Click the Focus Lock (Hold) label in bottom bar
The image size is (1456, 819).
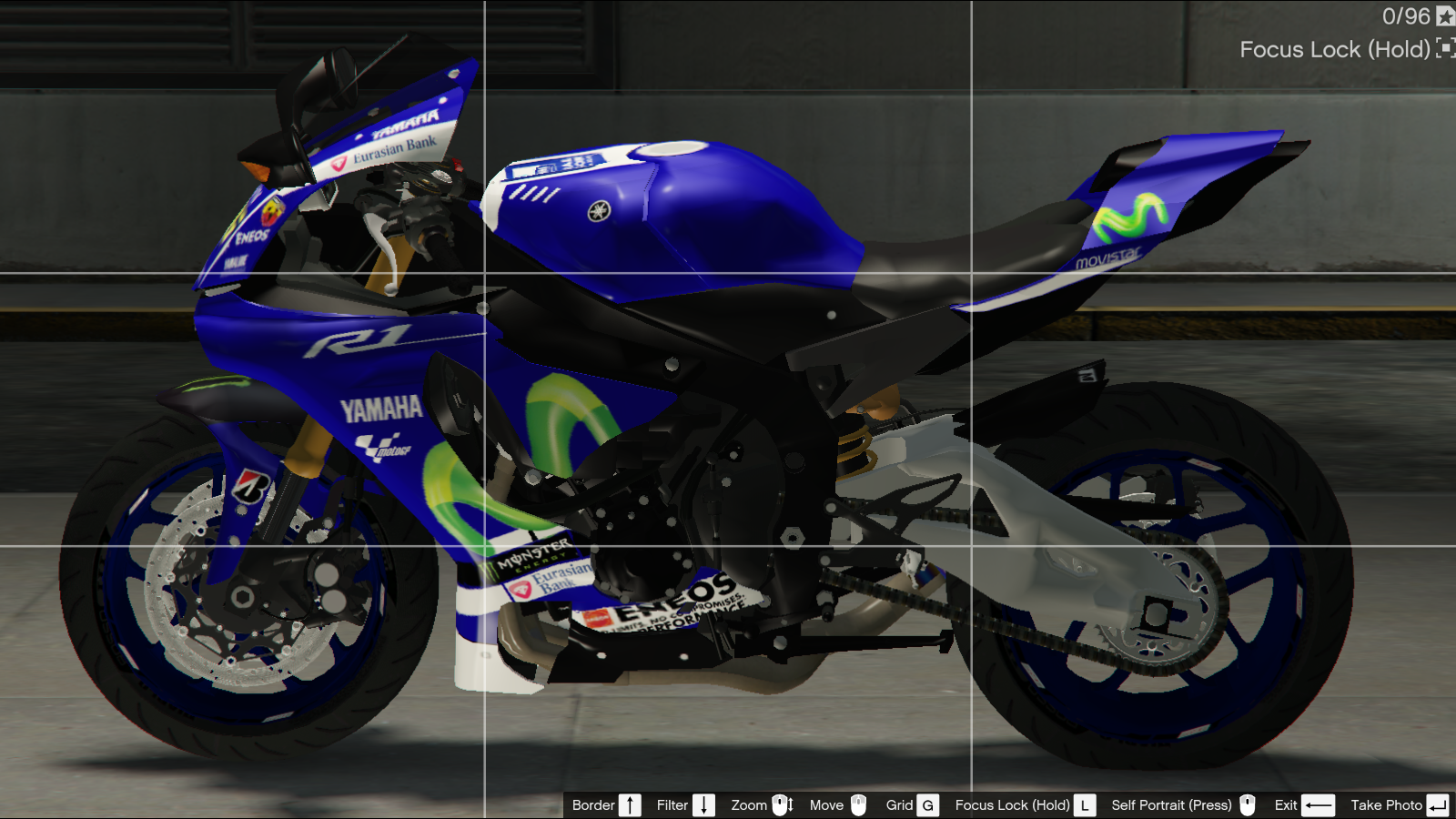click(1012, 805)
